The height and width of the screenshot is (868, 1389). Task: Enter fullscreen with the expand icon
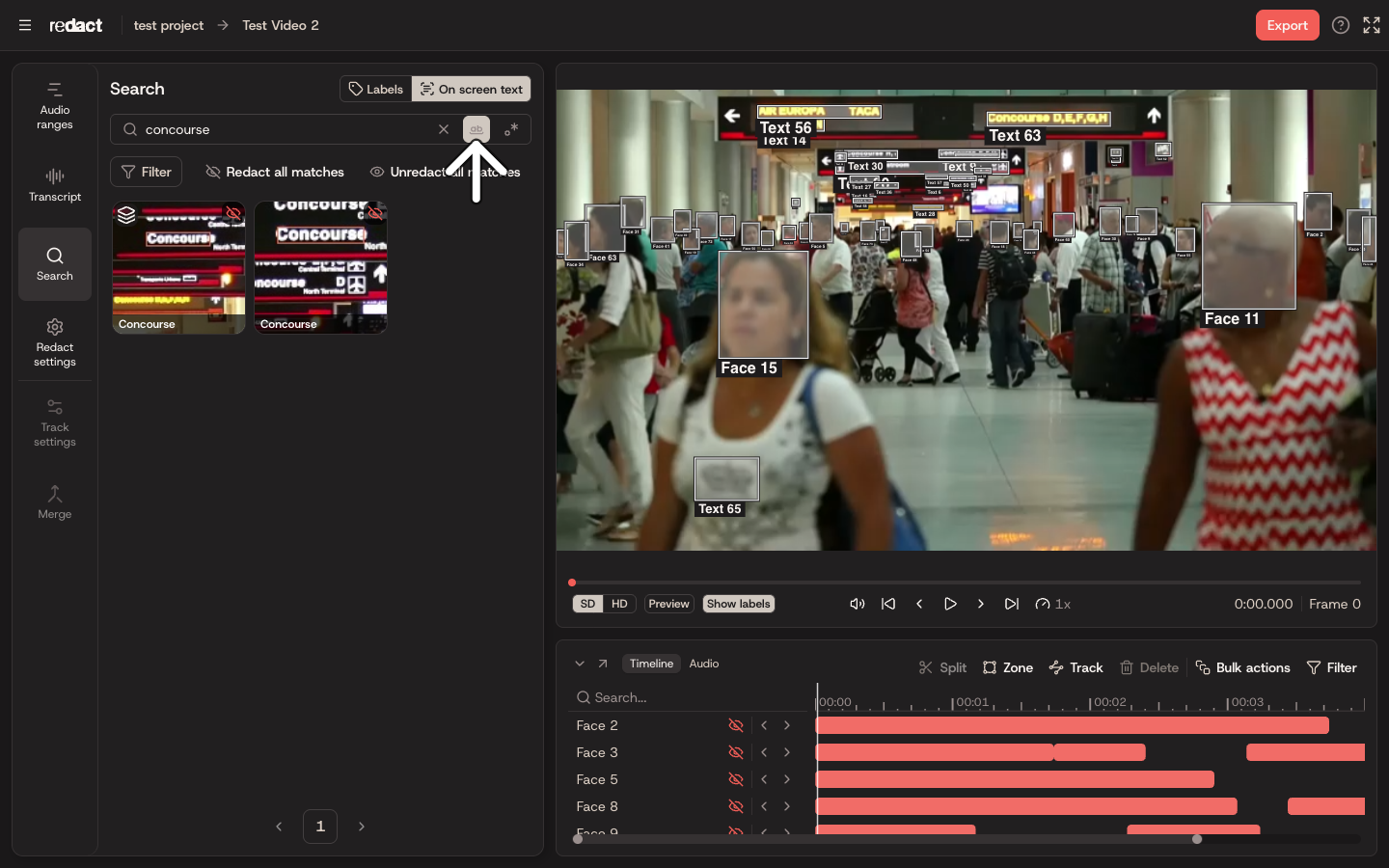1372,25
